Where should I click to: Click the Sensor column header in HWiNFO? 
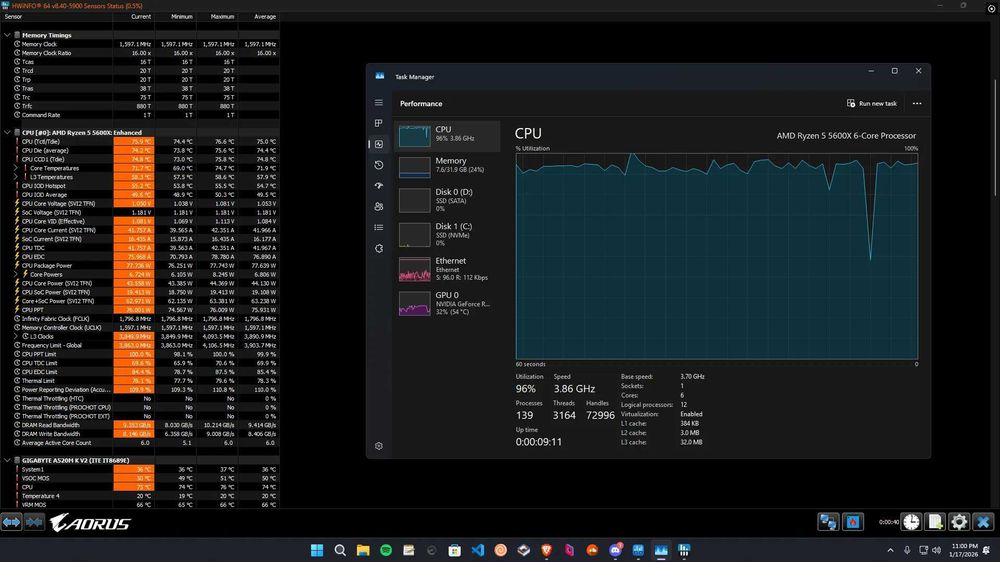[56, 17]
